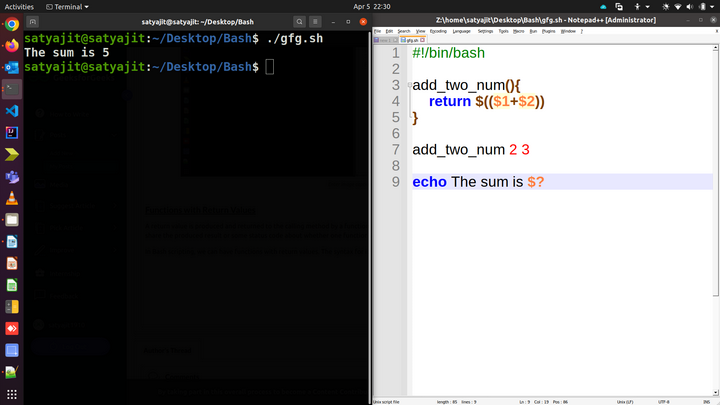
Task: Launch the red AnyDesk icon in the dock
Action: coord(12,329)
